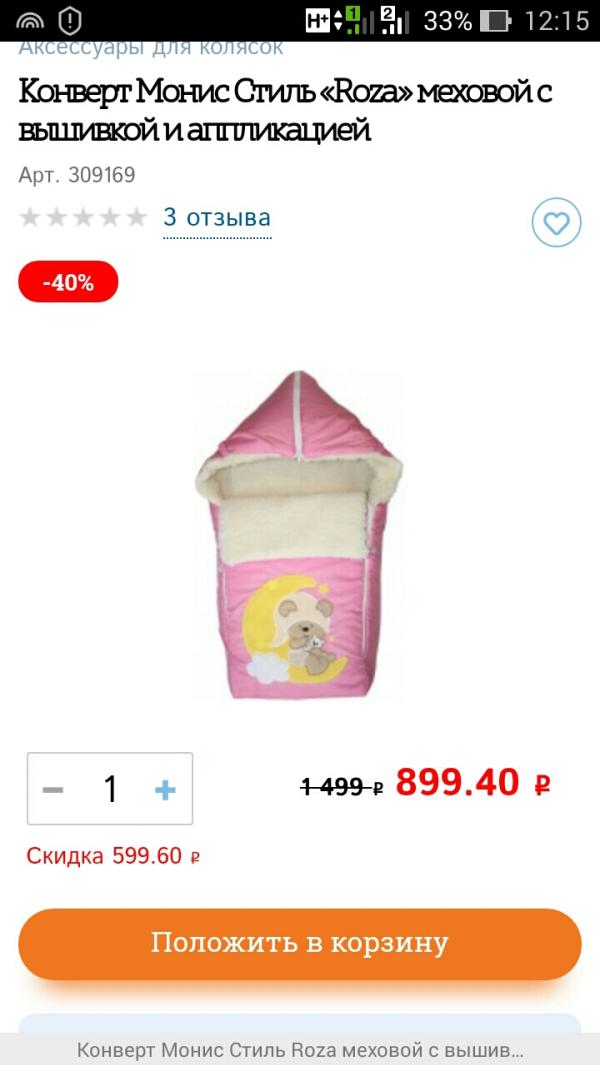
Task: Tap the clock showing 12:15
Action: pos(557,21)
